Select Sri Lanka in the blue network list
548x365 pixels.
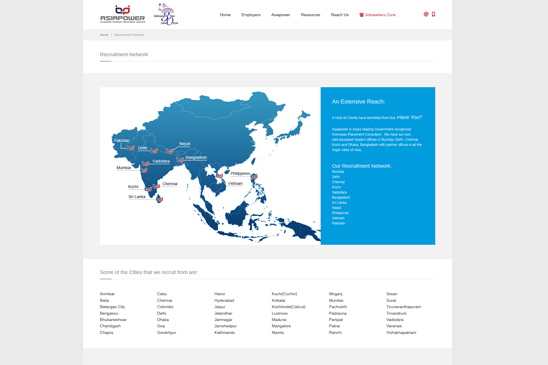[x=339, y=202]
